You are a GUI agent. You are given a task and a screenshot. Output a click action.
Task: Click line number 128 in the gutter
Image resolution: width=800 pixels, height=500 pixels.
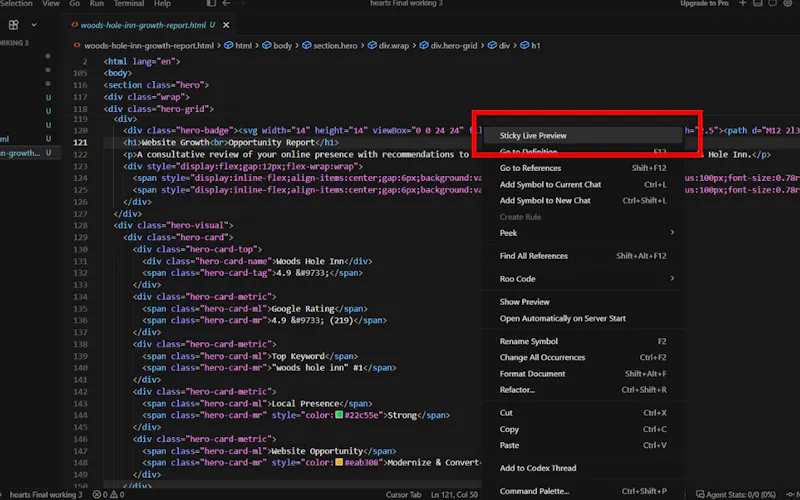pyautogui.click(x=80, y=225)
